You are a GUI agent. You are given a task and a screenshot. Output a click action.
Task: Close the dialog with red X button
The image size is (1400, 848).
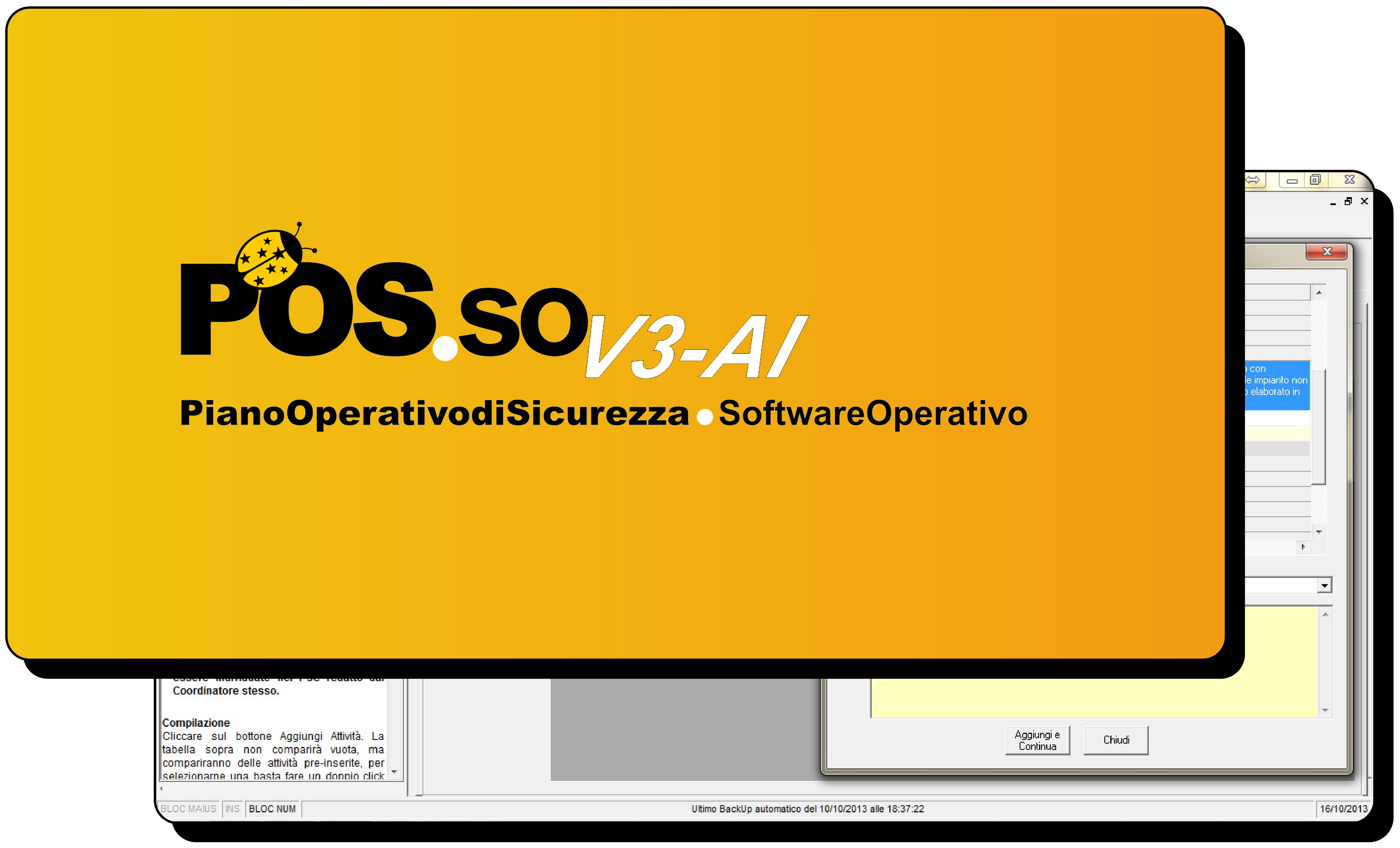point(1327,251)
